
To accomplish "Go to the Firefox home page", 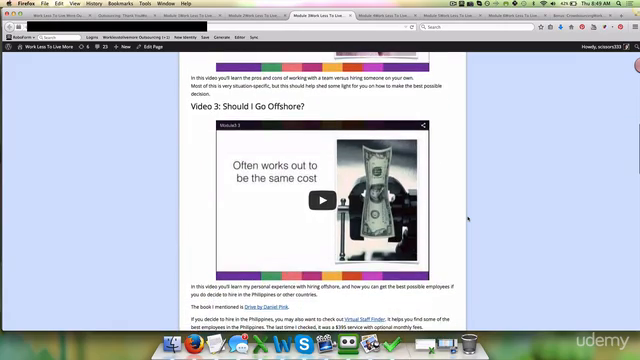I will tap(571, 27).
